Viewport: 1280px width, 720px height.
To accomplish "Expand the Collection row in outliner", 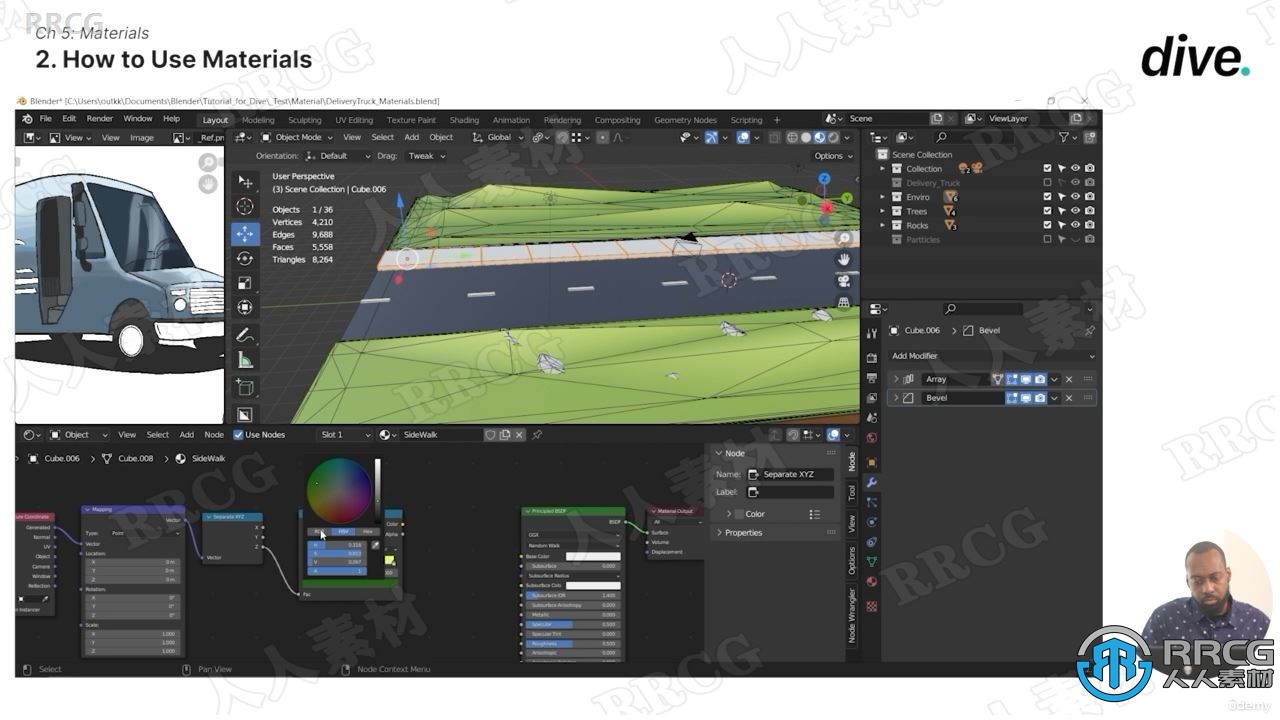I will 883,169.
